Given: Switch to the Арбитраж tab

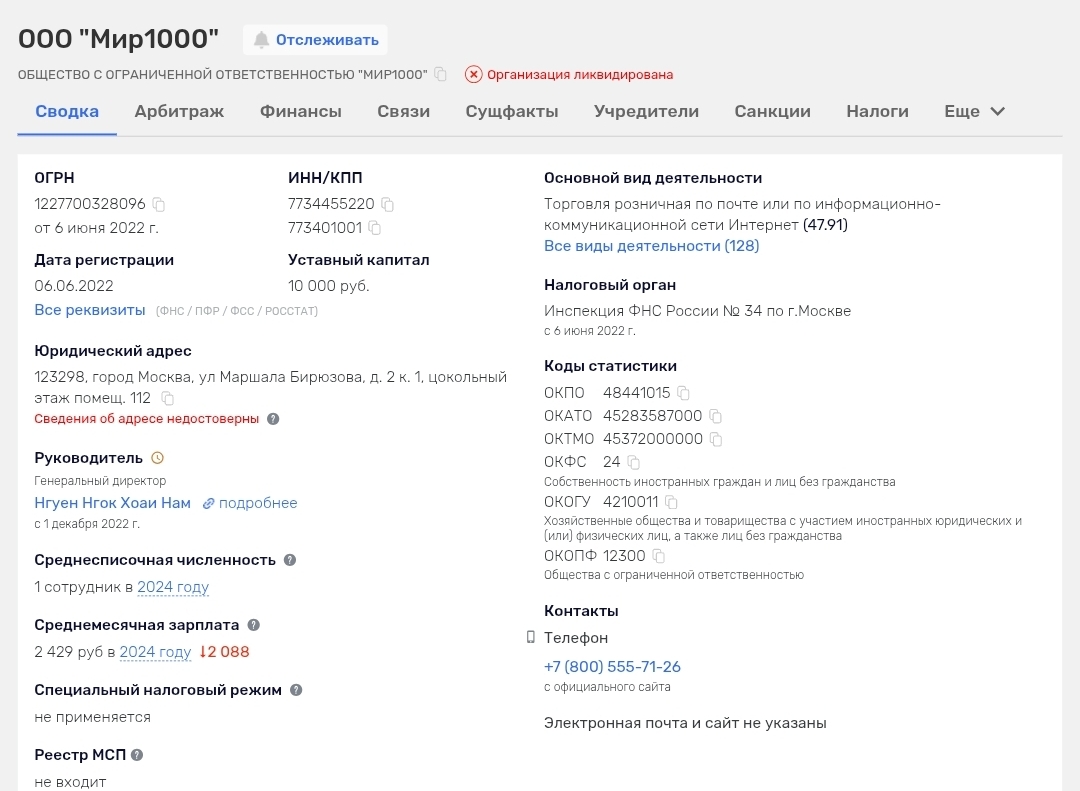Looking at the screenshot, I should coord(179,112).
